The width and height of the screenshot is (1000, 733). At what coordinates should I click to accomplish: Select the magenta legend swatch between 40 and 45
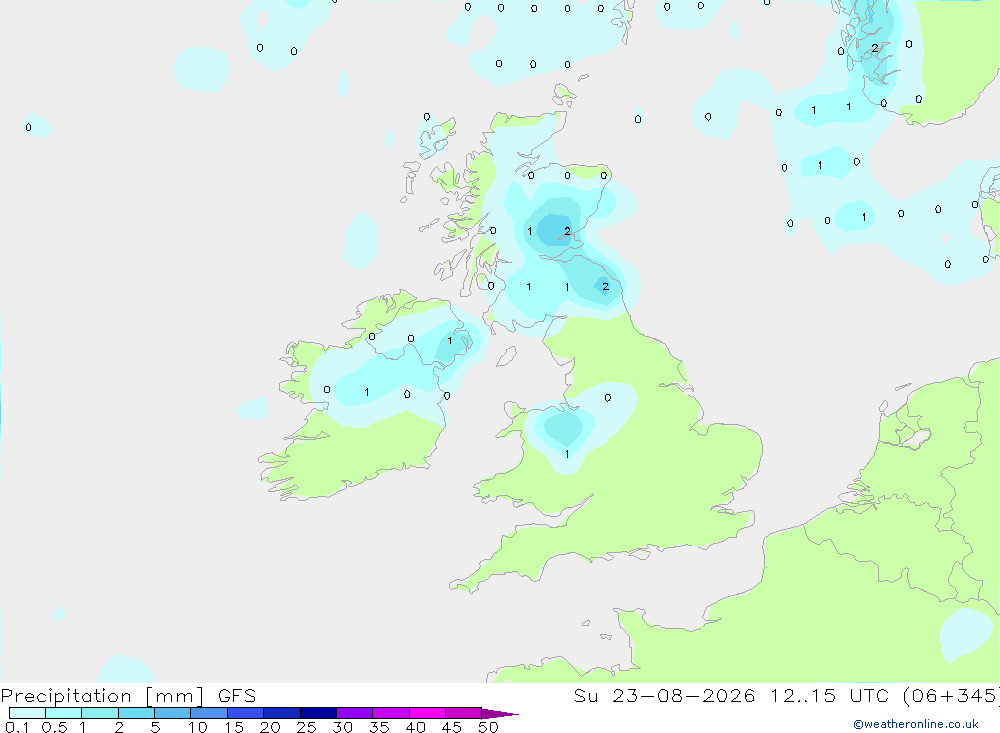427,713
